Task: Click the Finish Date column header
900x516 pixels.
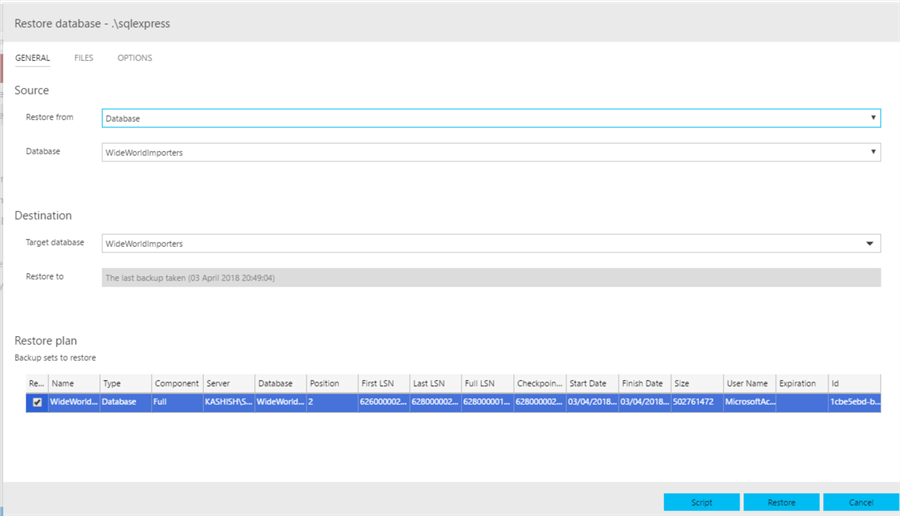Action: point(644,383)
